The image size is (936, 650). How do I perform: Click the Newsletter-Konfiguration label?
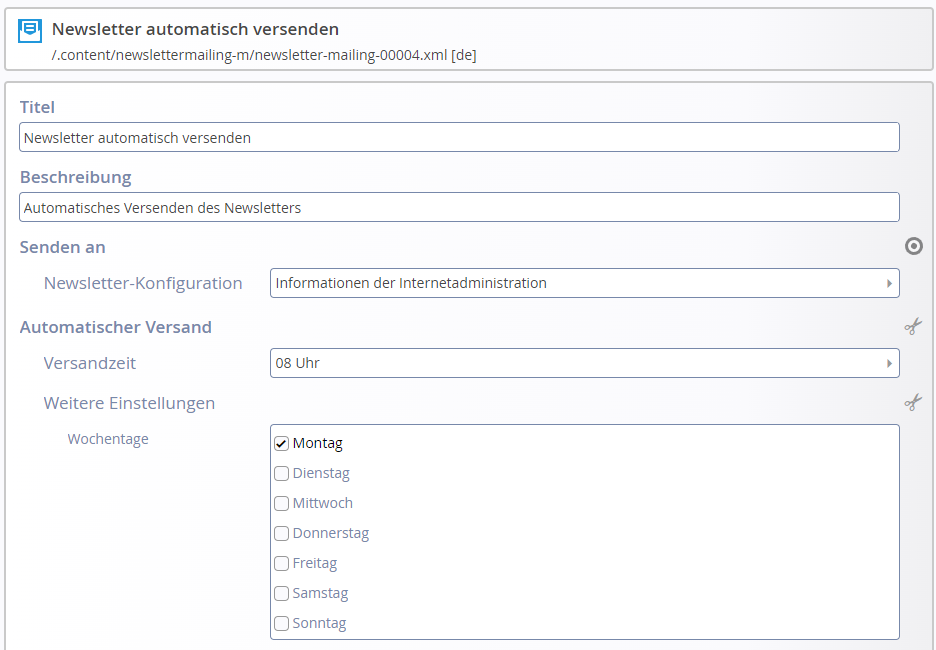pyautogui.click(x=143, y=283)
